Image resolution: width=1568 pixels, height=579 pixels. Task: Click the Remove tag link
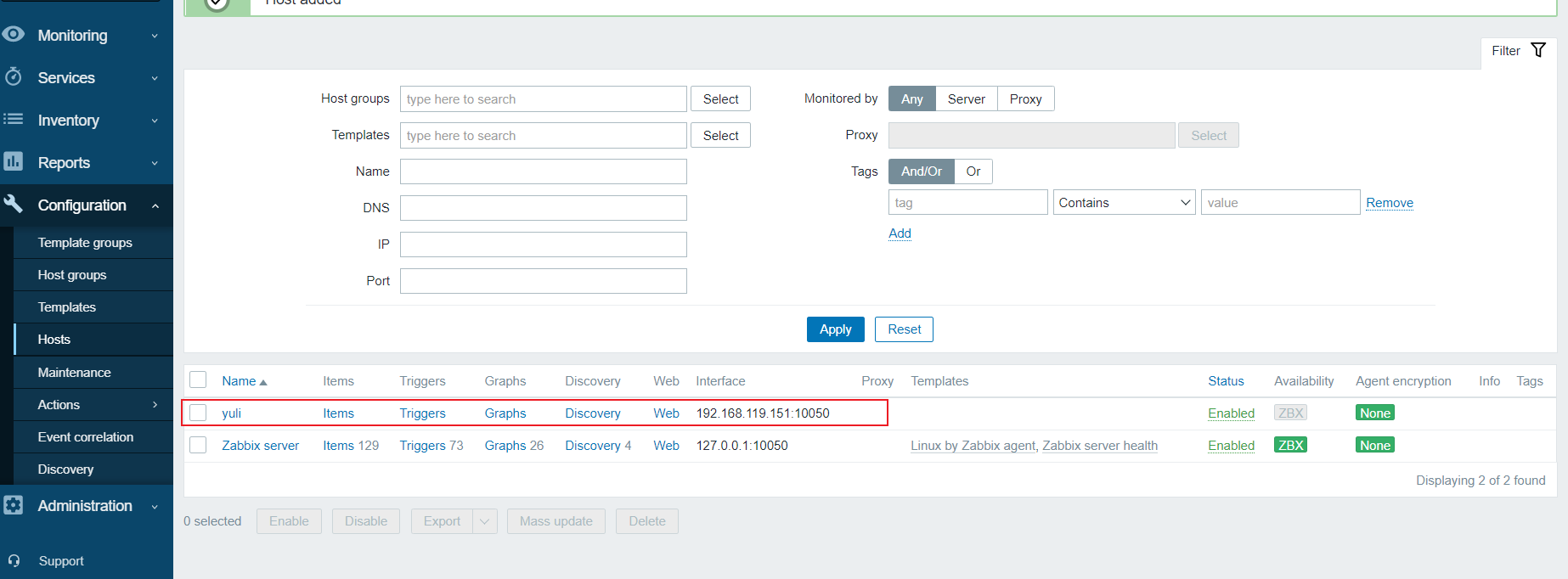point(1390,203)
